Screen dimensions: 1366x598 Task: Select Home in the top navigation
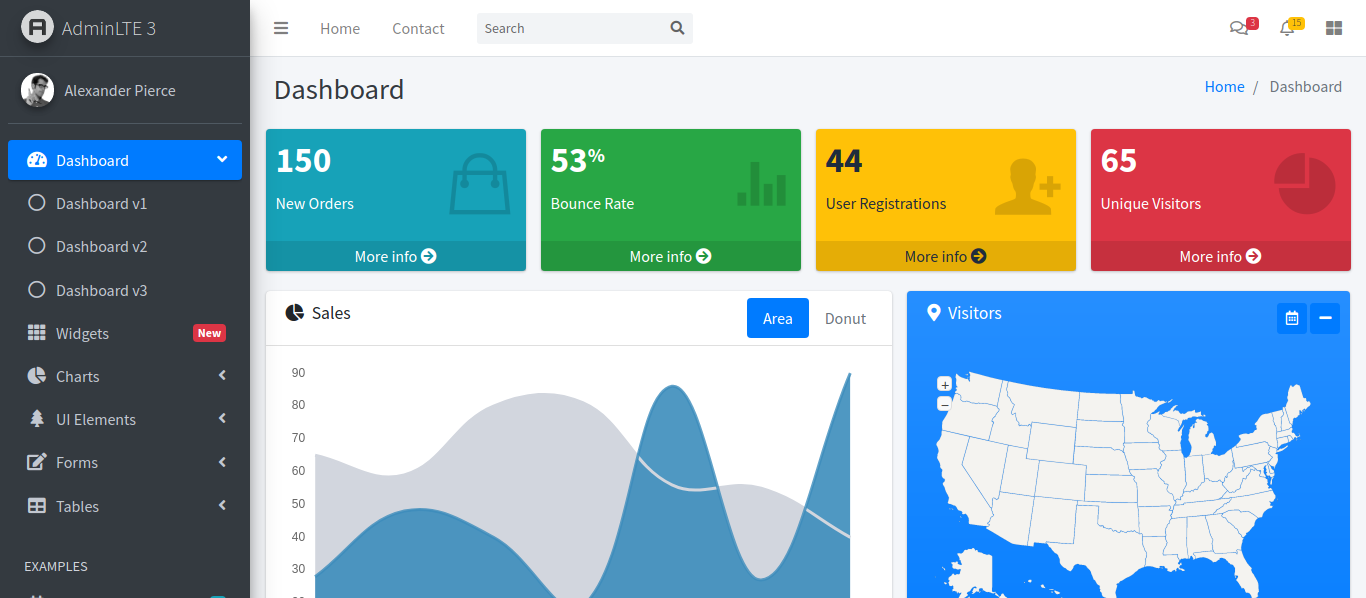coord(339,28)
